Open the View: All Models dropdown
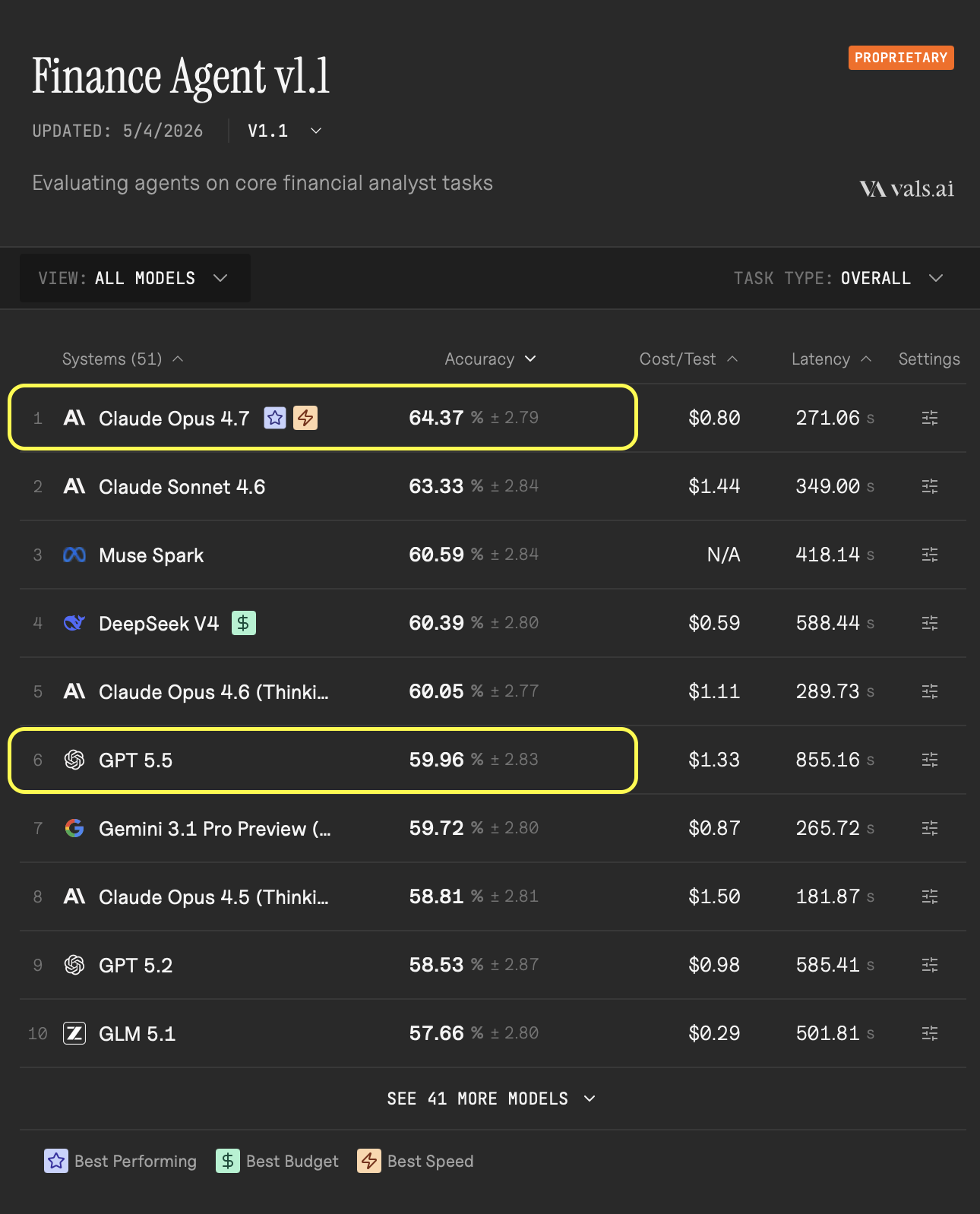The height and width of the screenshot is (1214, 980). (x=134, y=278)
